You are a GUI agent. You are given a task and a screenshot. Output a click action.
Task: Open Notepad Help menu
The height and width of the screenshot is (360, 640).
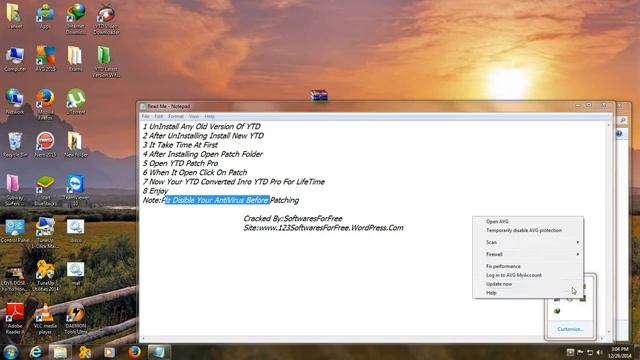click(x=209, y=116)
